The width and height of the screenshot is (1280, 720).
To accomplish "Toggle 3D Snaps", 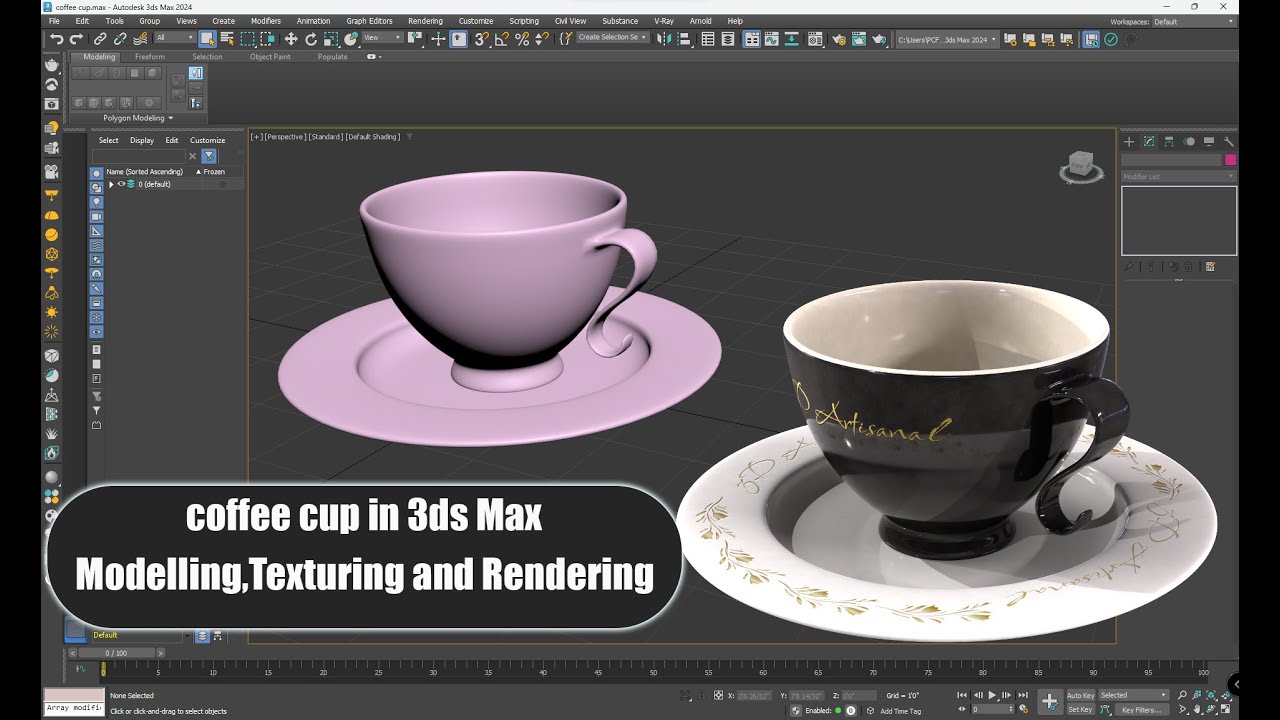I will pyautogui.click(x=481, y=39).
